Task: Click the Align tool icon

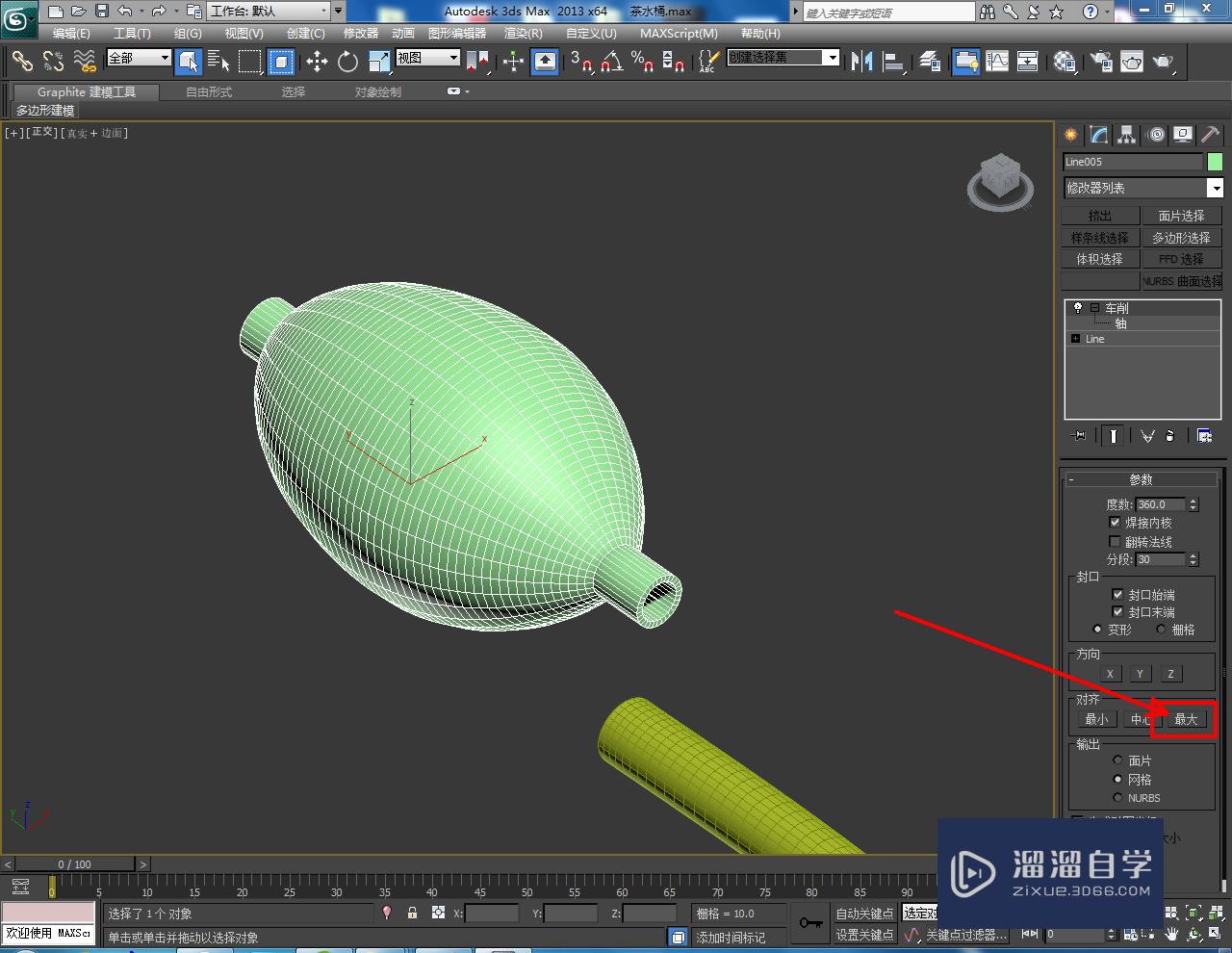Action: [x=894, y=62]
